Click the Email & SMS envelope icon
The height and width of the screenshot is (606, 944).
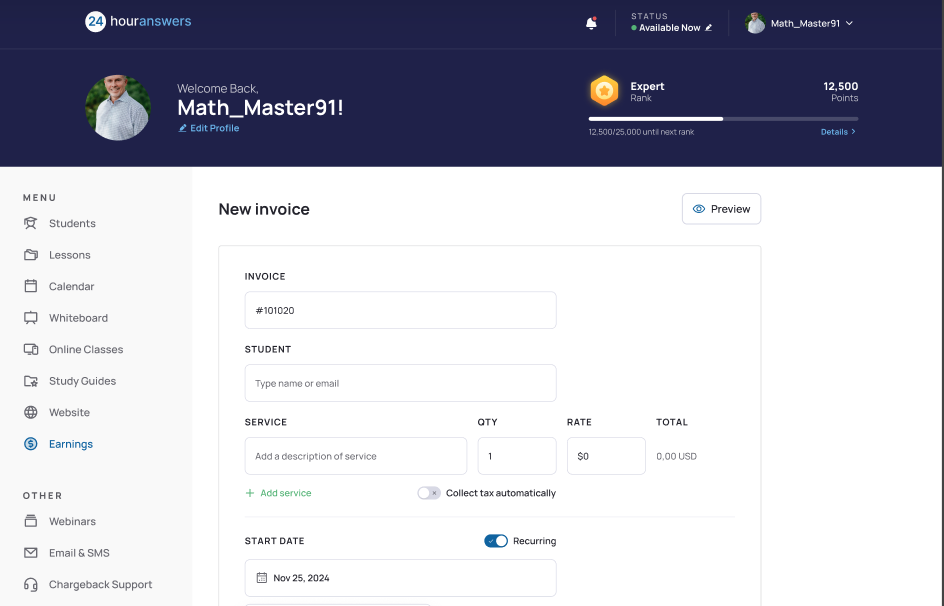[x=31, y=552]
